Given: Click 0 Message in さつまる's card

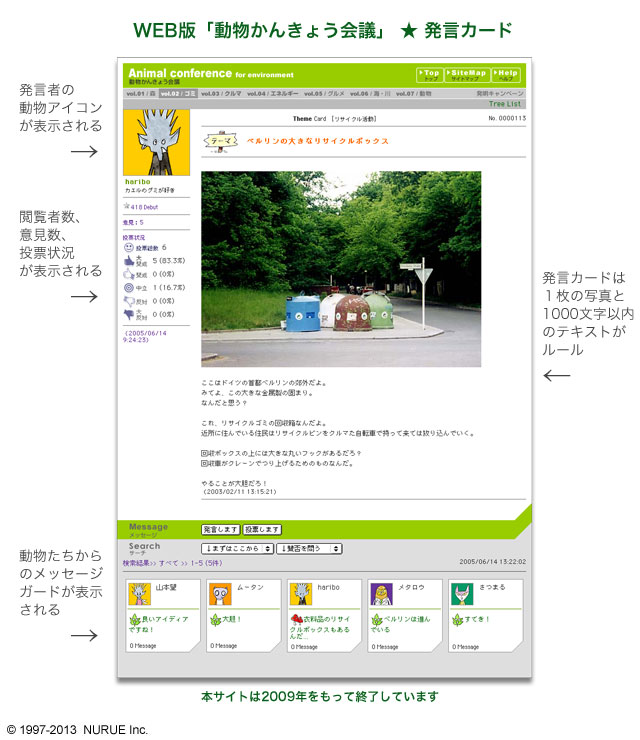Looking at the screenshot, I should pos(465,647).
